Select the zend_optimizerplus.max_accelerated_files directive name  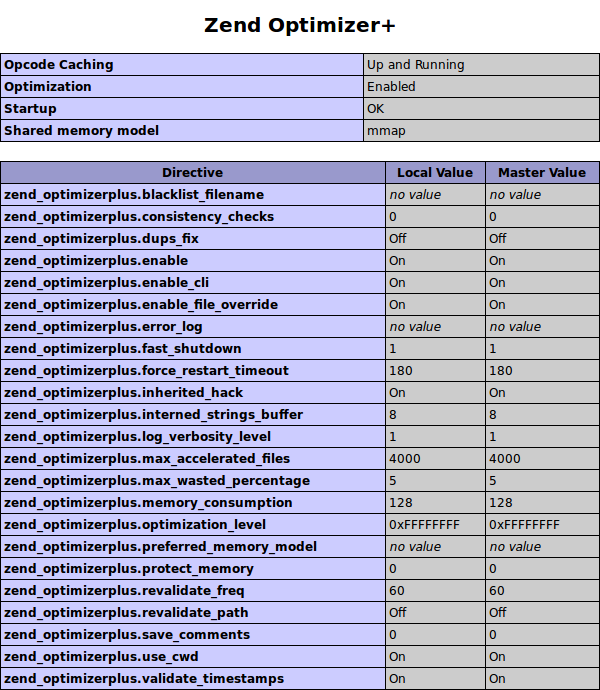pos(147,459)
